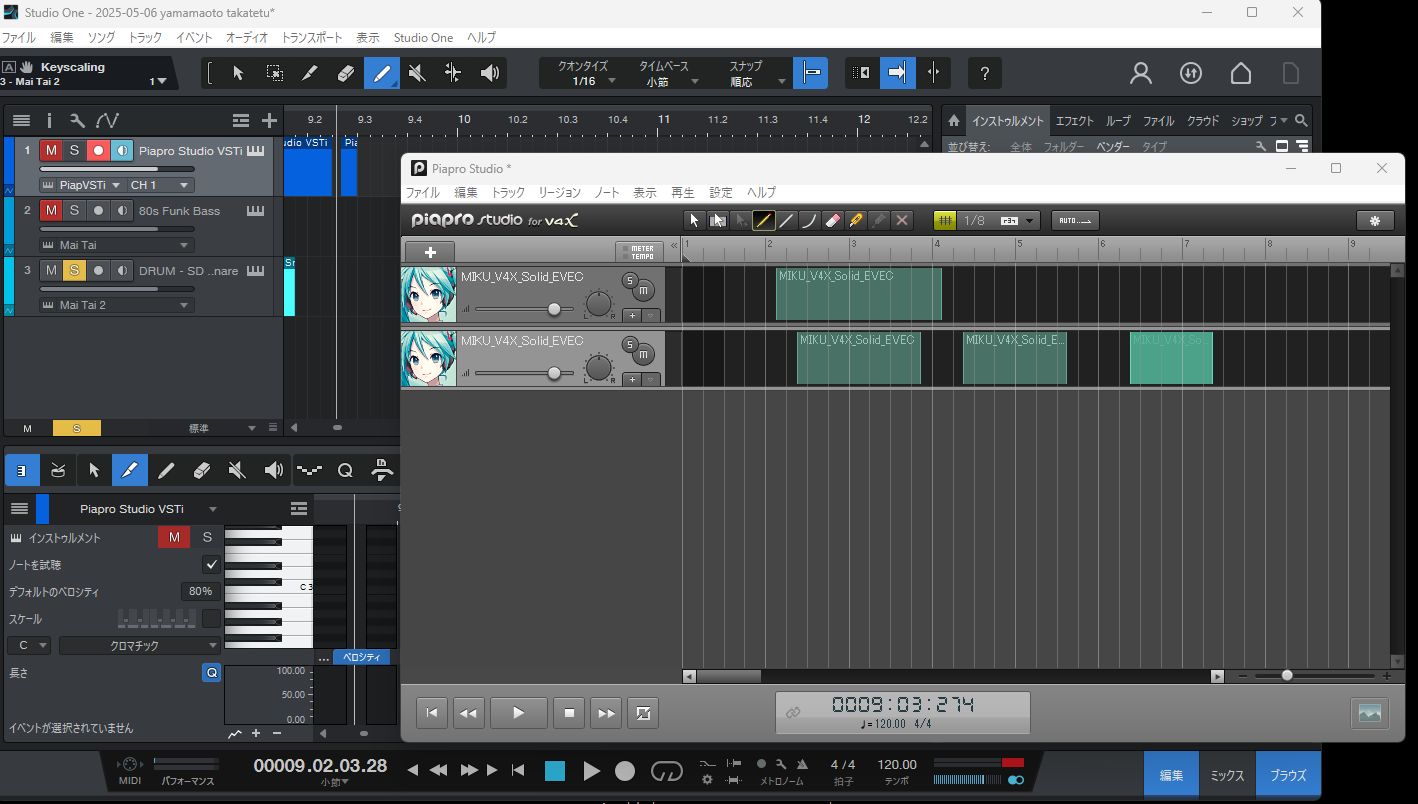This screenshot has height=804, width=1418.
Task: Switch to the ループ browser tab
Action: pyautogui.click(x=1118, y=121)
